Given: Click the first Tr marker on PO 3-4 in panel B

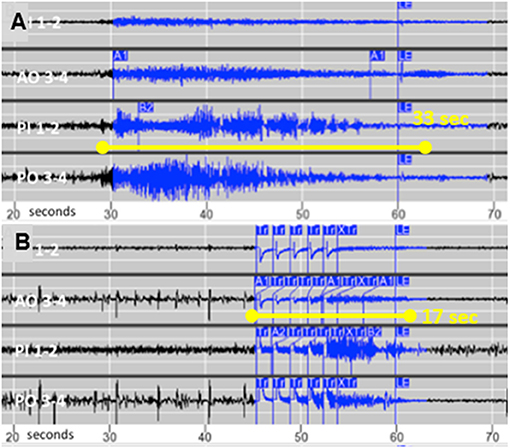Looking at the screenshot, I should 262,383.
